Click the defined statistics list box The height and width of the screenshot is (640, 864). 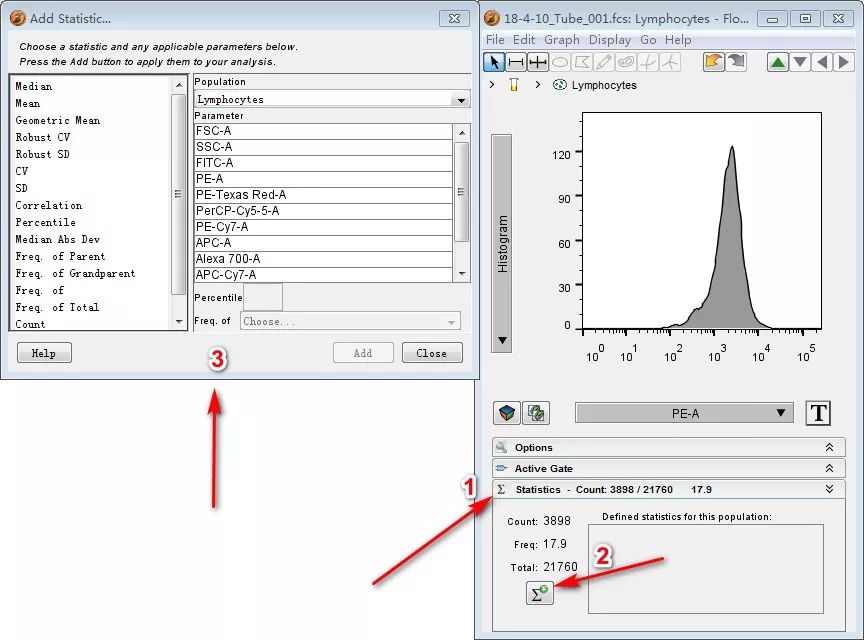coord(706,568)
